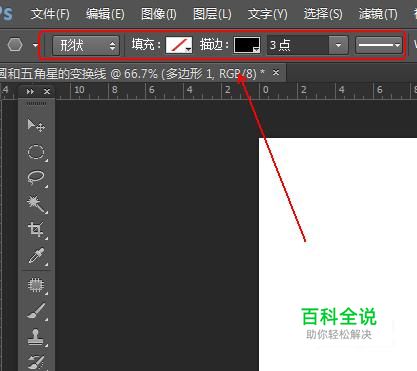
Task: Close the tools panel
Action: pos(47,91)
